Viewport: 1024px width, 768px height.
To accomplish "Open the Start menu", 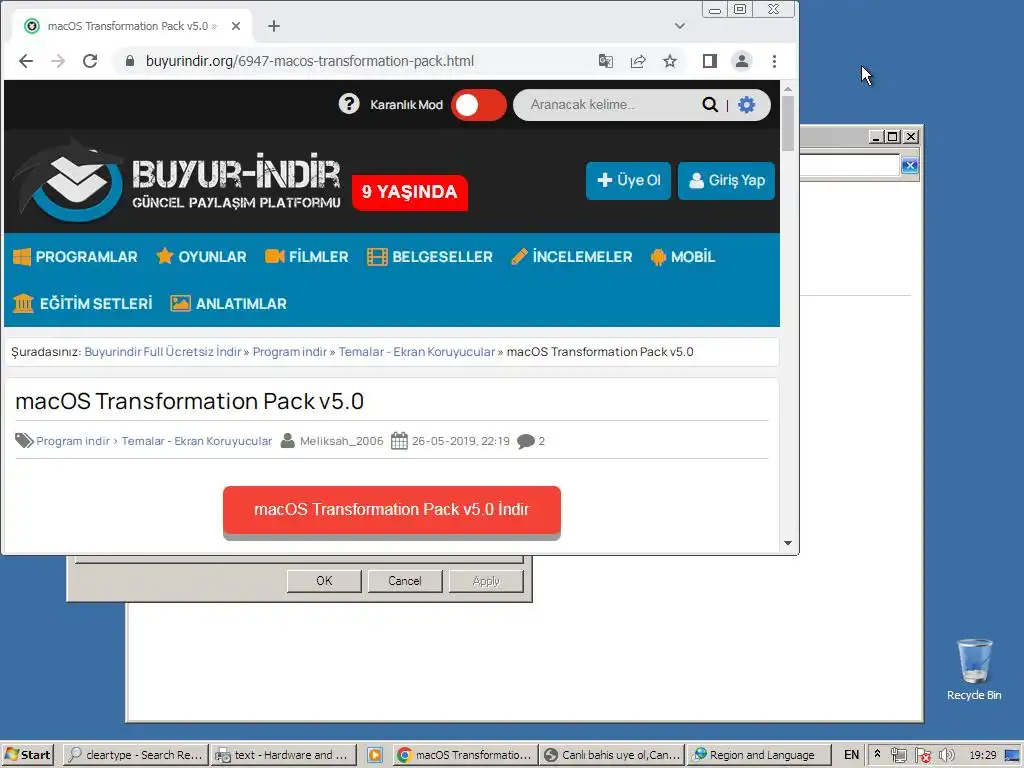I will tap(28, 755).
